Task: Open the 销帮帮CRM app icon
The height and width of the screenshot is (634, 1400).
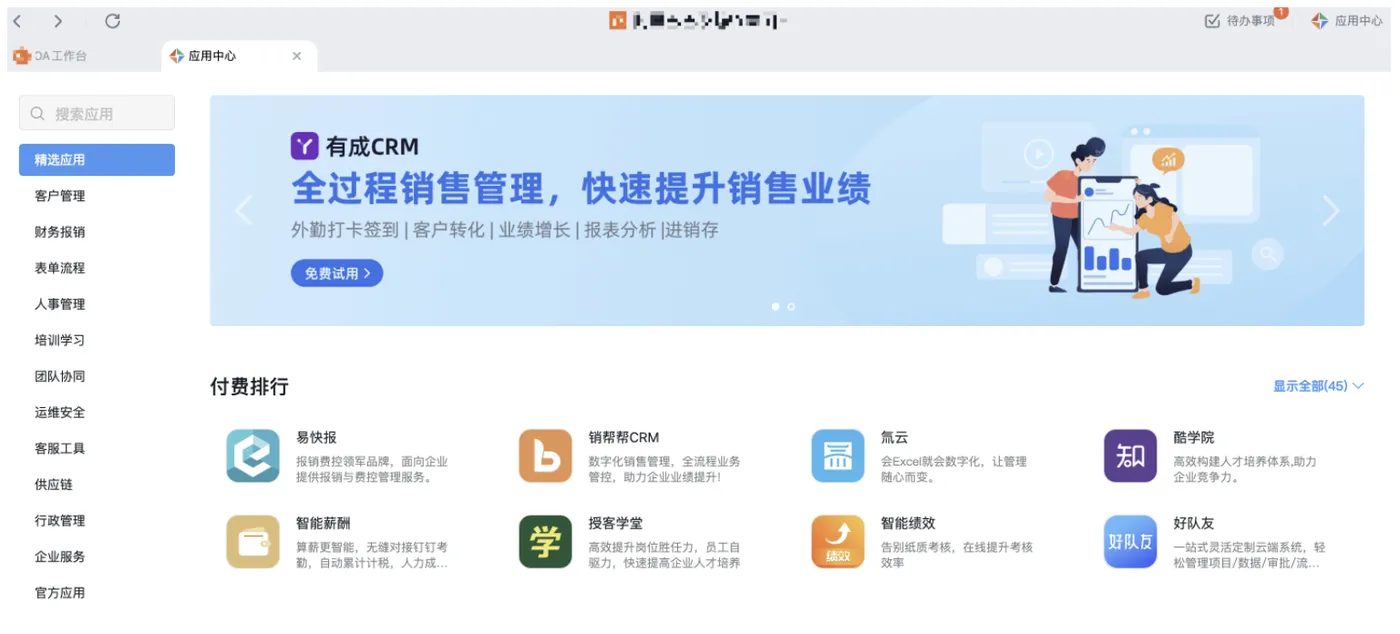Action: (545, 456)
